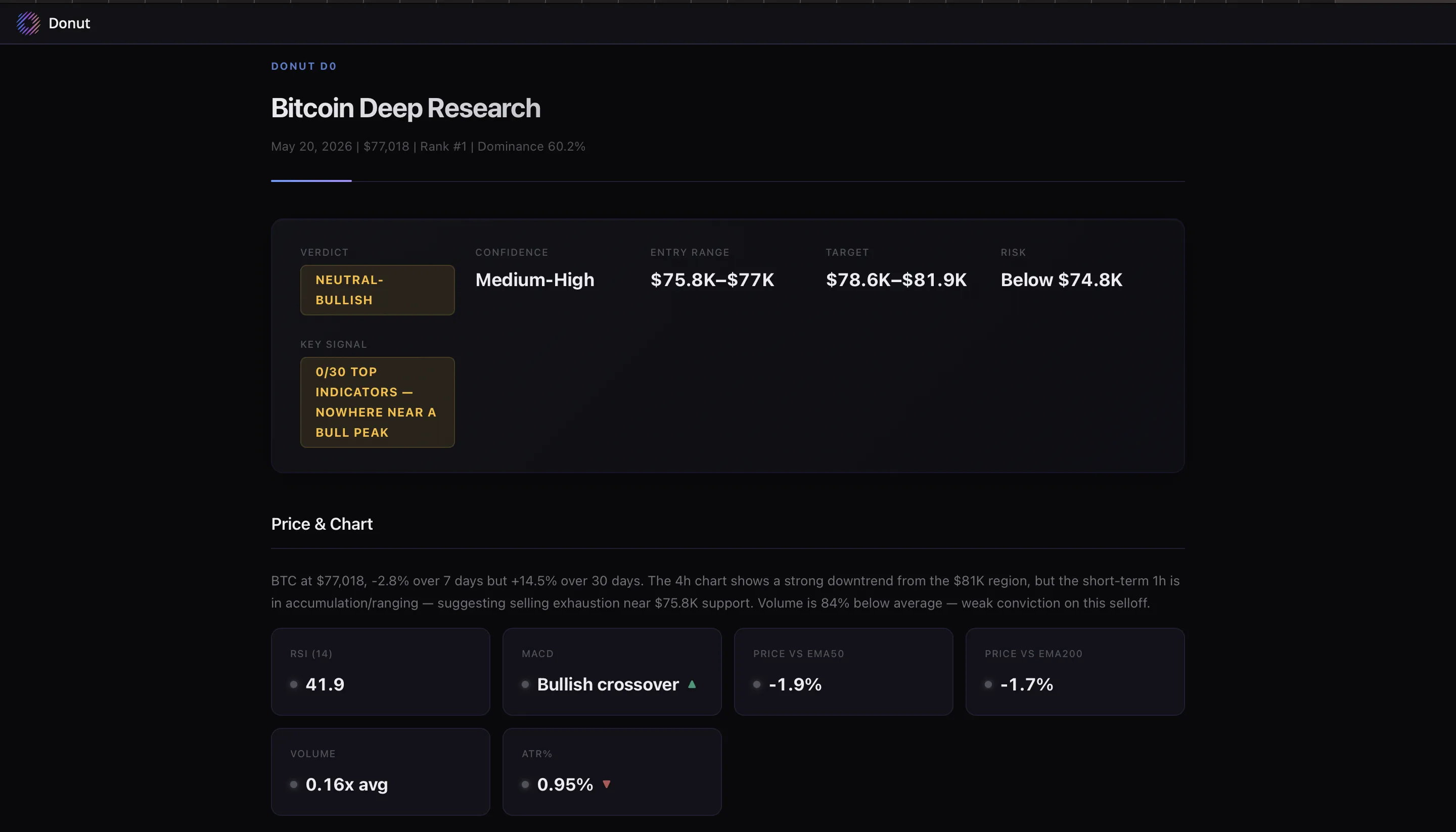Click the status dot beside Bullish crossover
This screenshot has width=1456, height=832.
pos(525,684)
